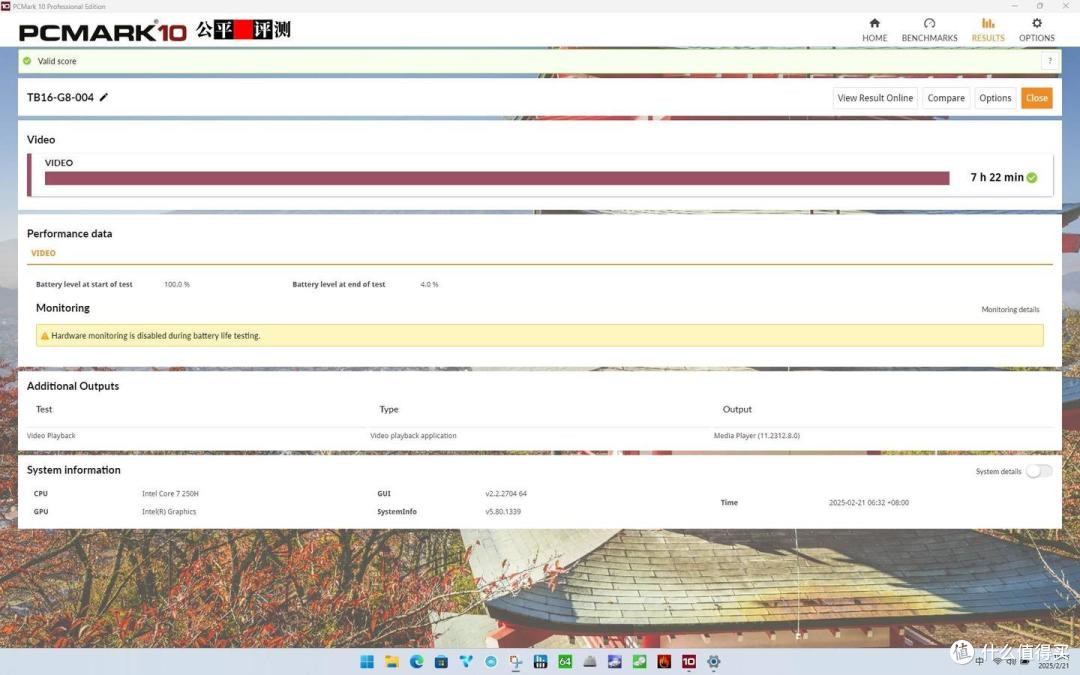Open File Explorer from the taskbar
This screenshot has width=1080, height=675.
392,661
